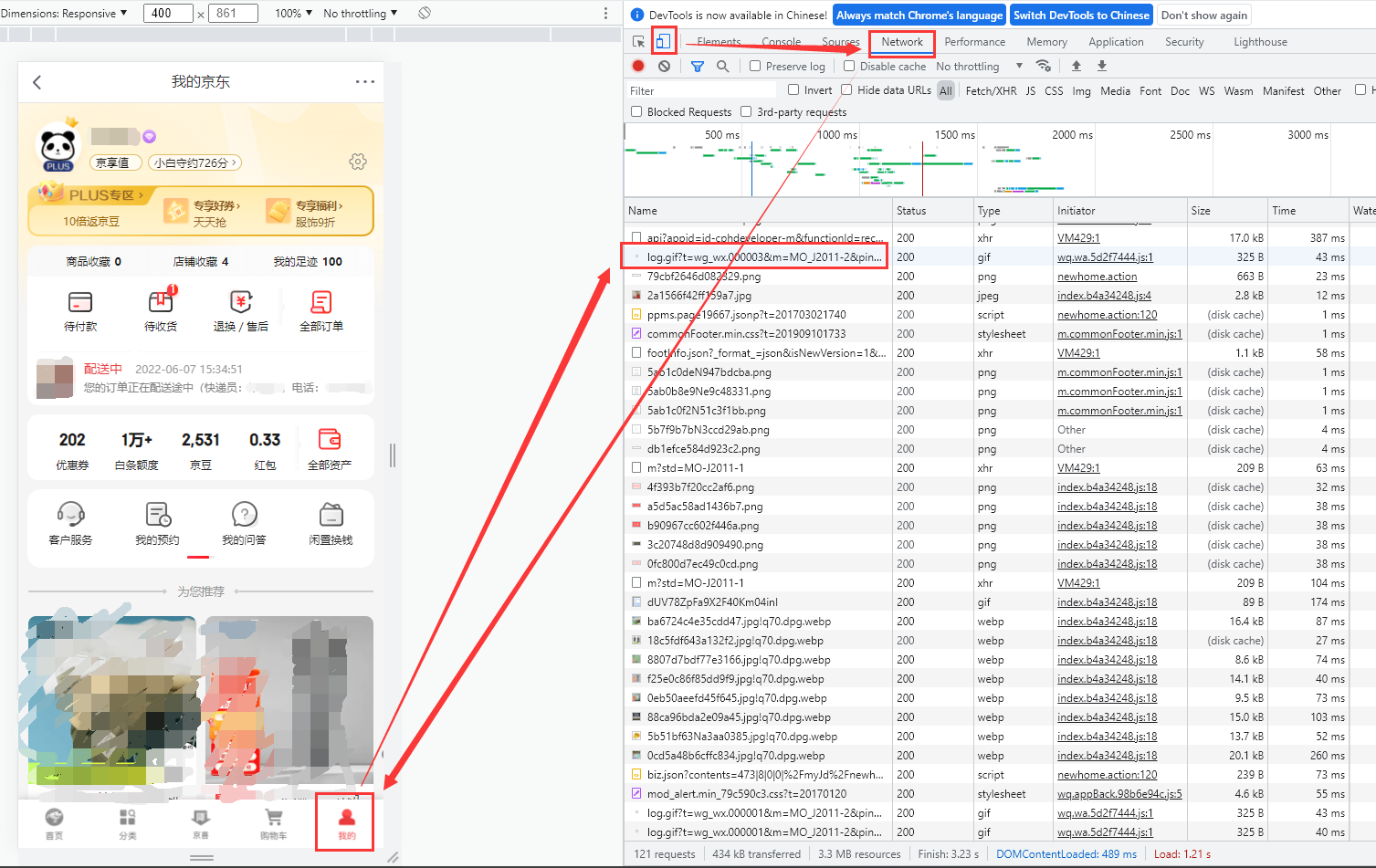Open 我的预约 icon

[158, 514]
